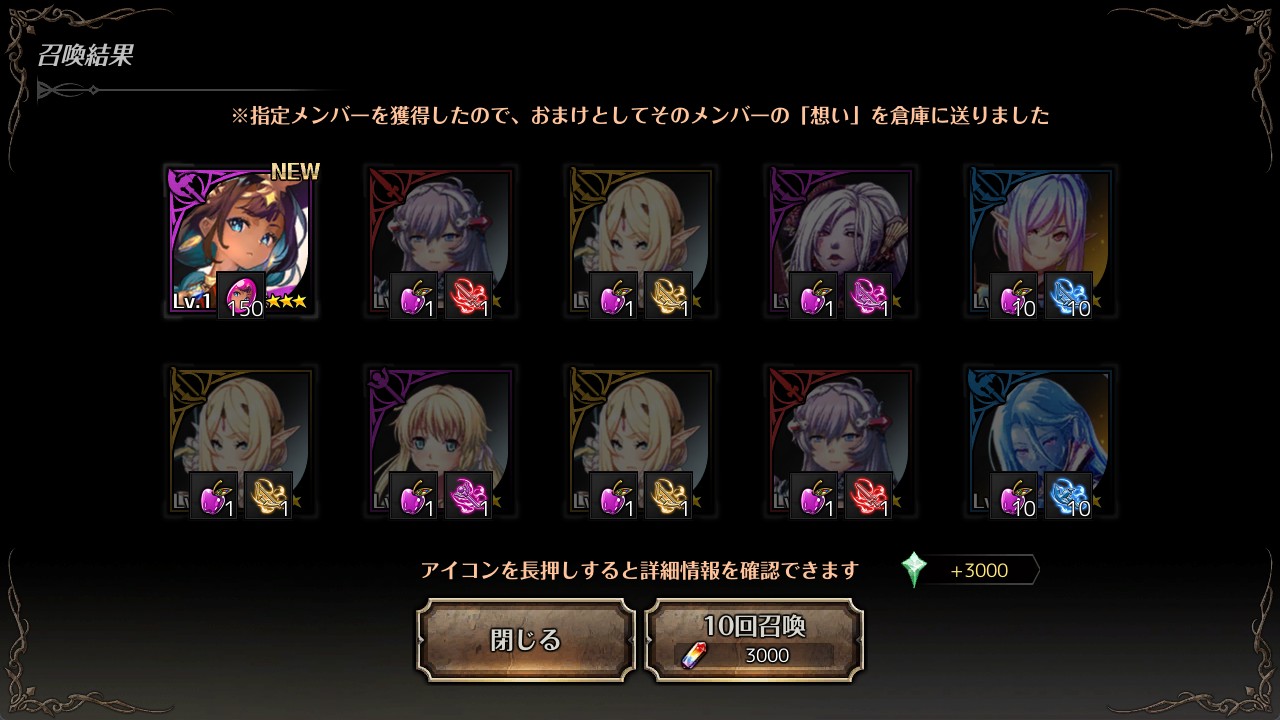Tap the blue crystal icon with 10 in top row
This screenshot has width=1280, height=720.
(x=1069, y=296)
